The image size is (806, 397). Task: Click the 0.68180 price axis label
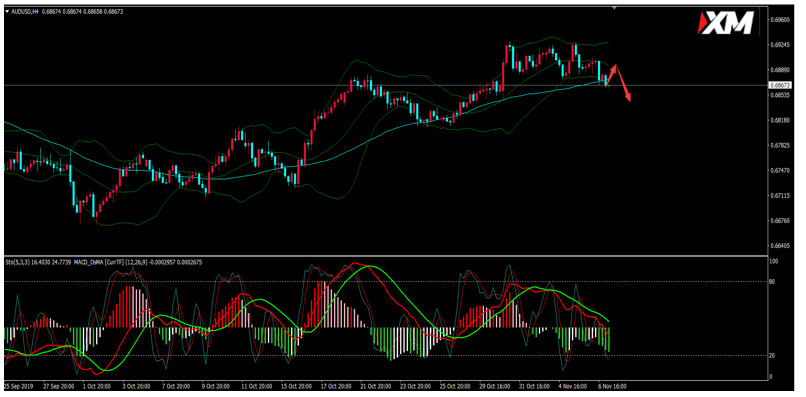click(x=780, y=120)
